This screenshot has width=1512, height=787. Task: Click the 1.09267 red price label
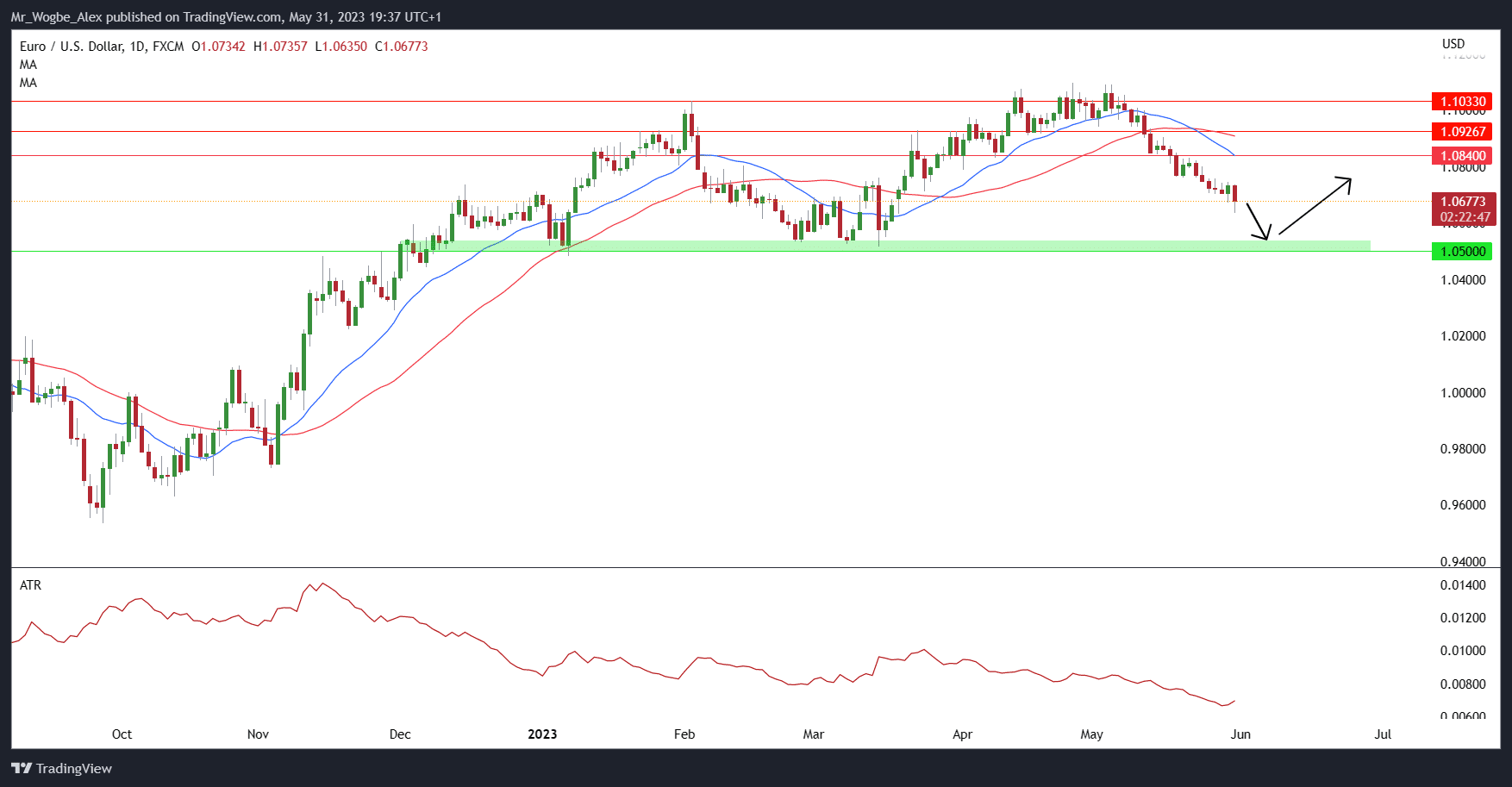pyautogui.click(x=1462, y=132)
